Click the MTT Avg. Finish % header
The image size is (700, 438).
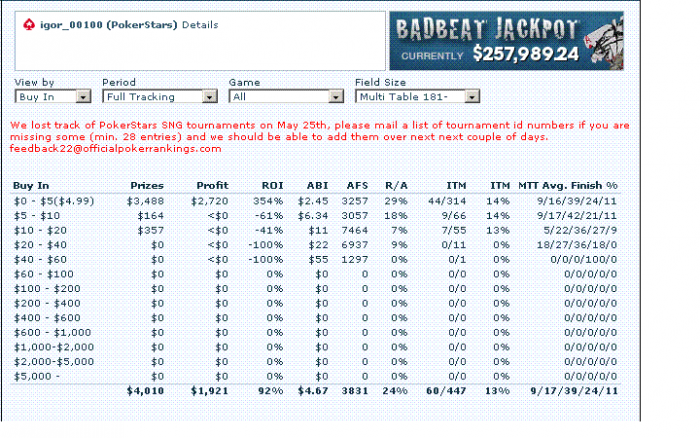pyautogui.click(x=568, y=186)
